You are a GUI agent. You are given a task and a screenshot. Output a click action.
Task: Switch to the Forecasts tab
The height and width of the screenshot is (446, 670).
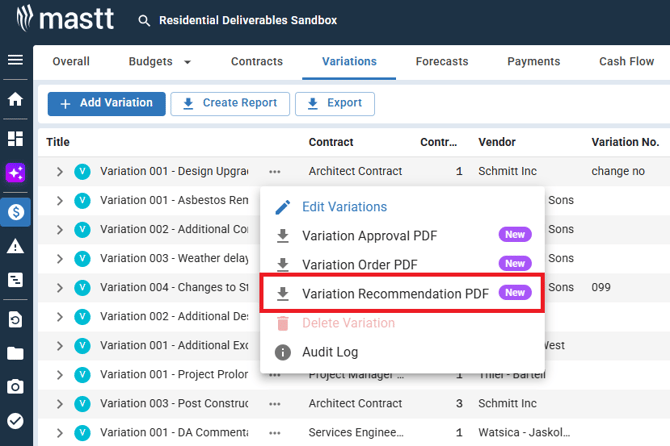tap(442, 62)
